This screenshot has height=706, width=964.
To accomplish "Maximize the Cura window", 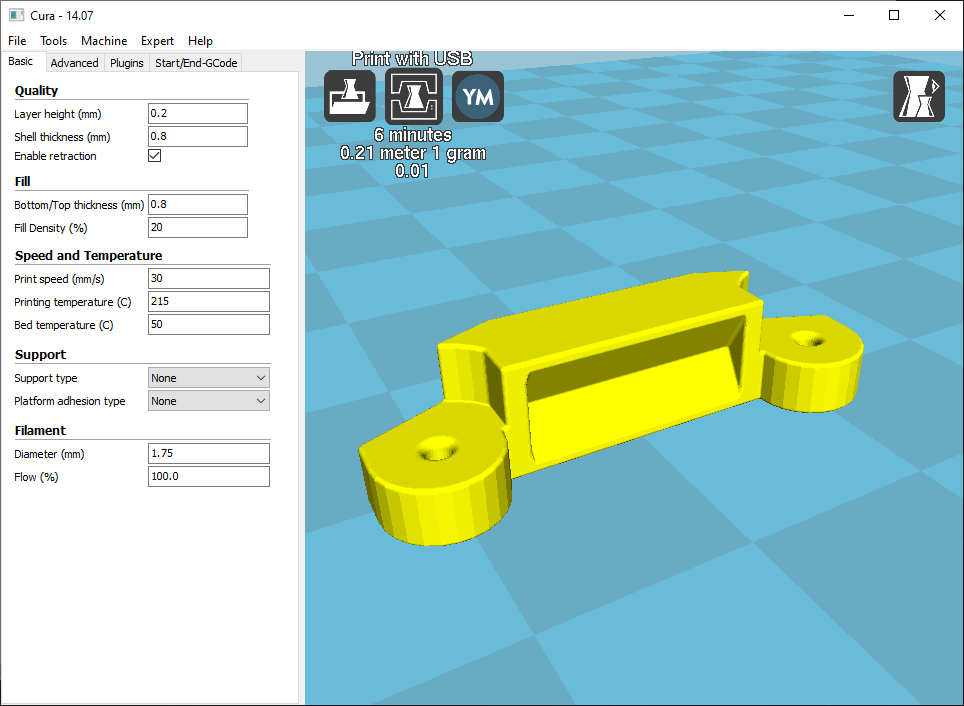I will [895, 15].
